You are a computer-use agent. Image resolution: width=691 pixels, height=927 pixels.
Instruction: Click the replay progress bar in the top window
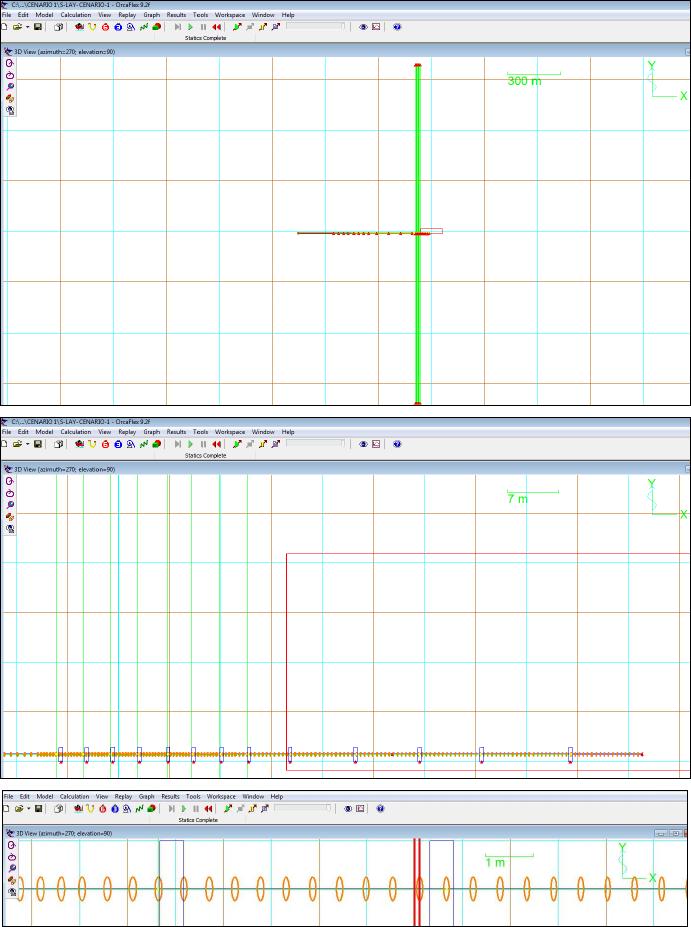click(x=315, y=27)
